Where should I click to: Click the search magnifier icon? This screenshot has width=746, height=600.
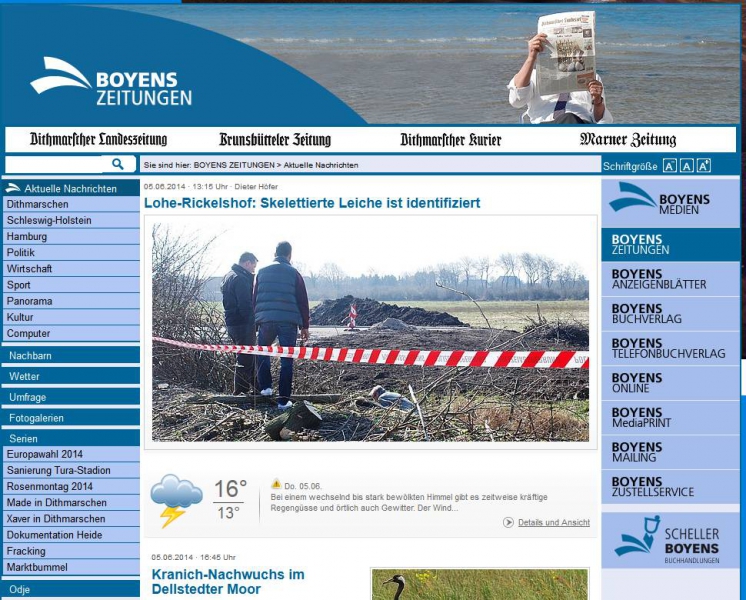click(x=118, y=164)
